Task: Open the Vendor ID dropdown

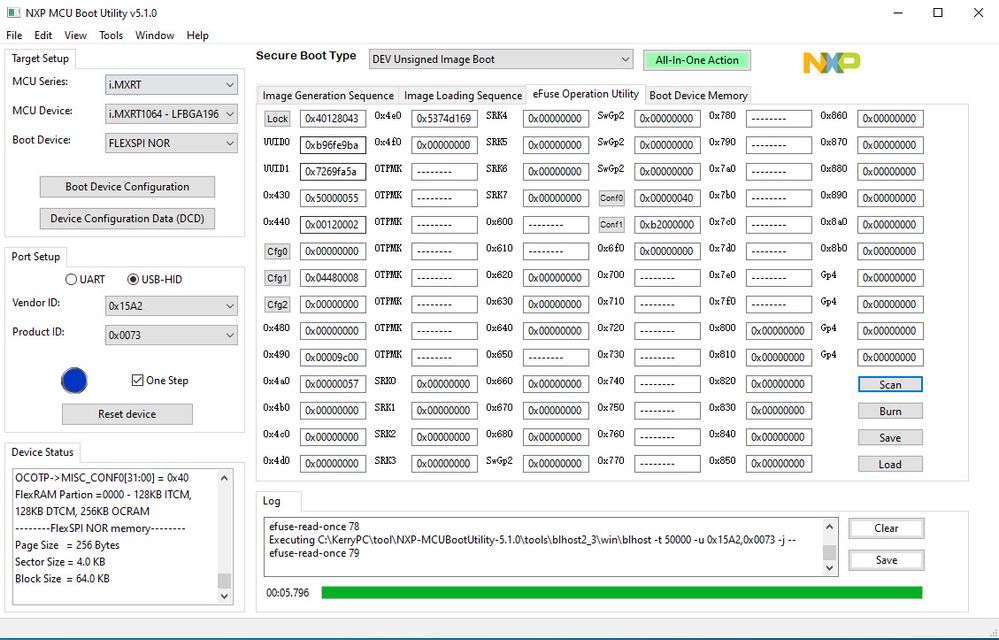Action: (171, 306)
